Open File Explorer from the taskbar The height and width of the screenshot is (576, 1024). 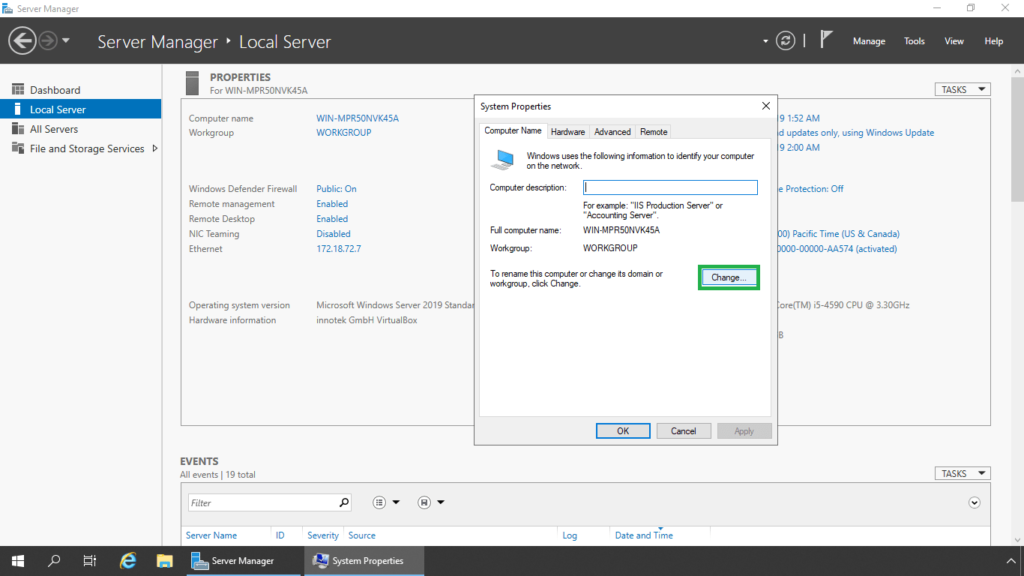click(164, 561)
